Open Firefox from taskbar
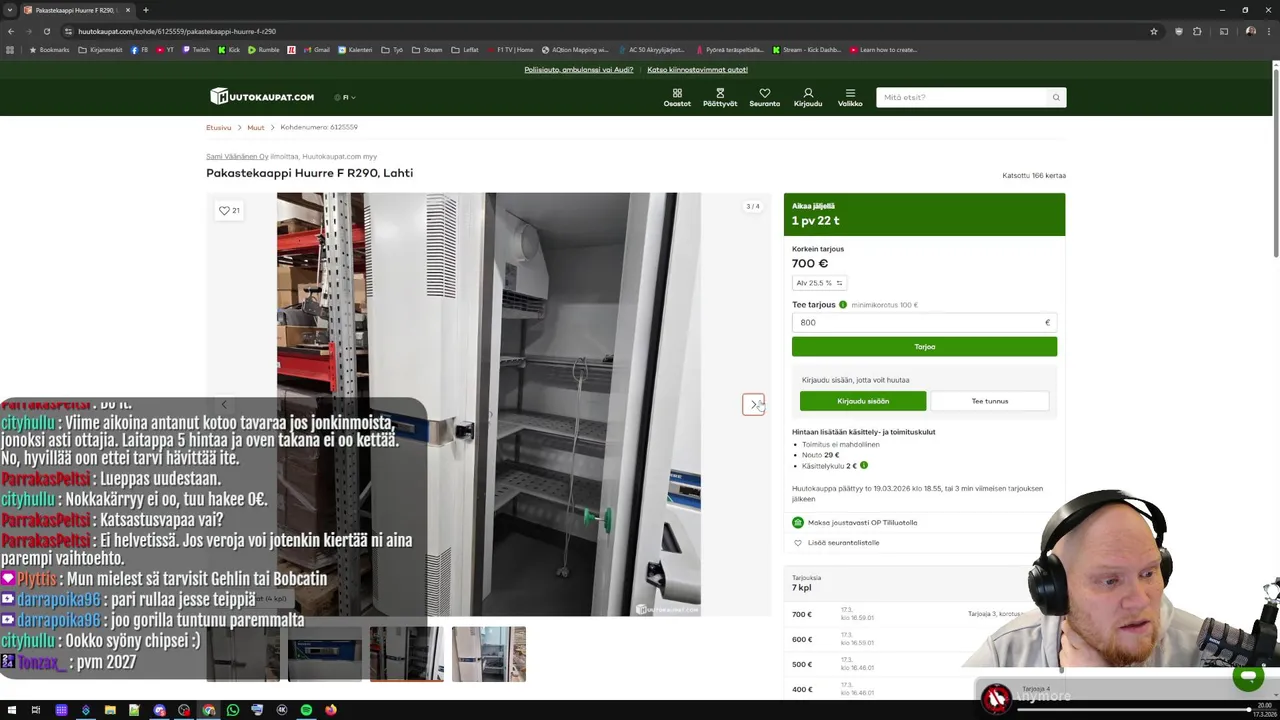Screen dimensions: 1280x720 coord(330,710)
